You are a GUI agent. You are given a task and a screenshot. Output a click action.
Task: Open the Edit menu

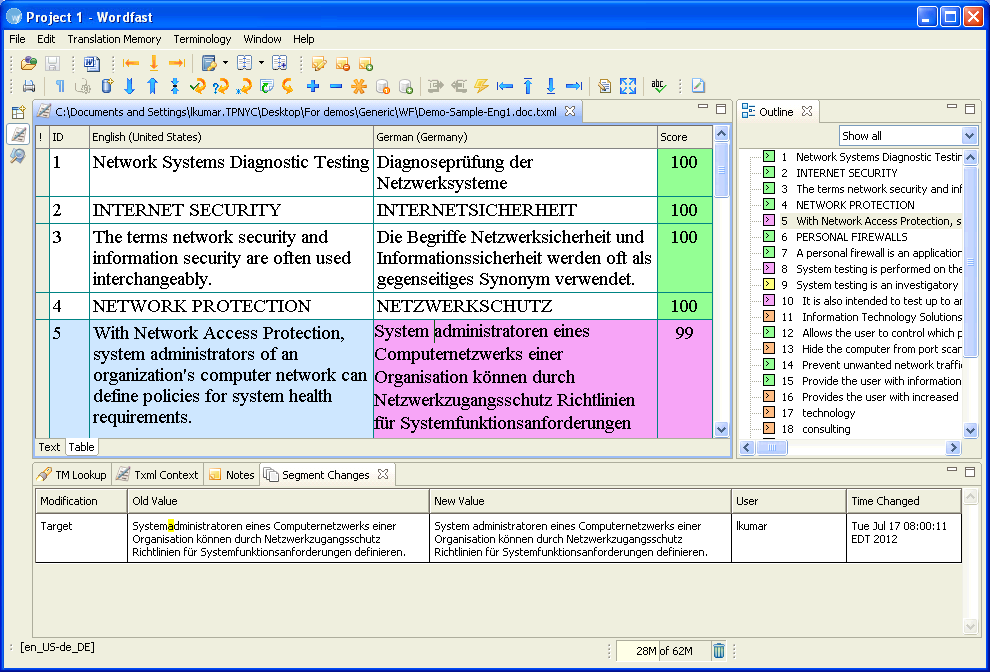pyautogui.click(x=46, y=39)
